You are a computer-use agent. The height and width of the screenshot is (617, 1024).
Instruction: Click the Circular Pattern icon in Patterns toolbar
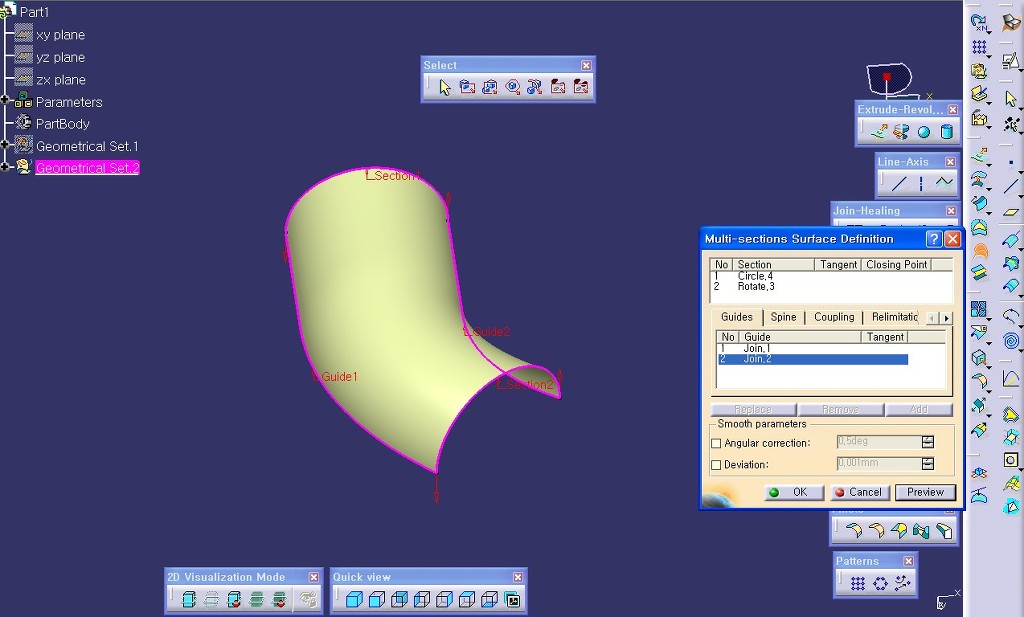coord(880,584)
